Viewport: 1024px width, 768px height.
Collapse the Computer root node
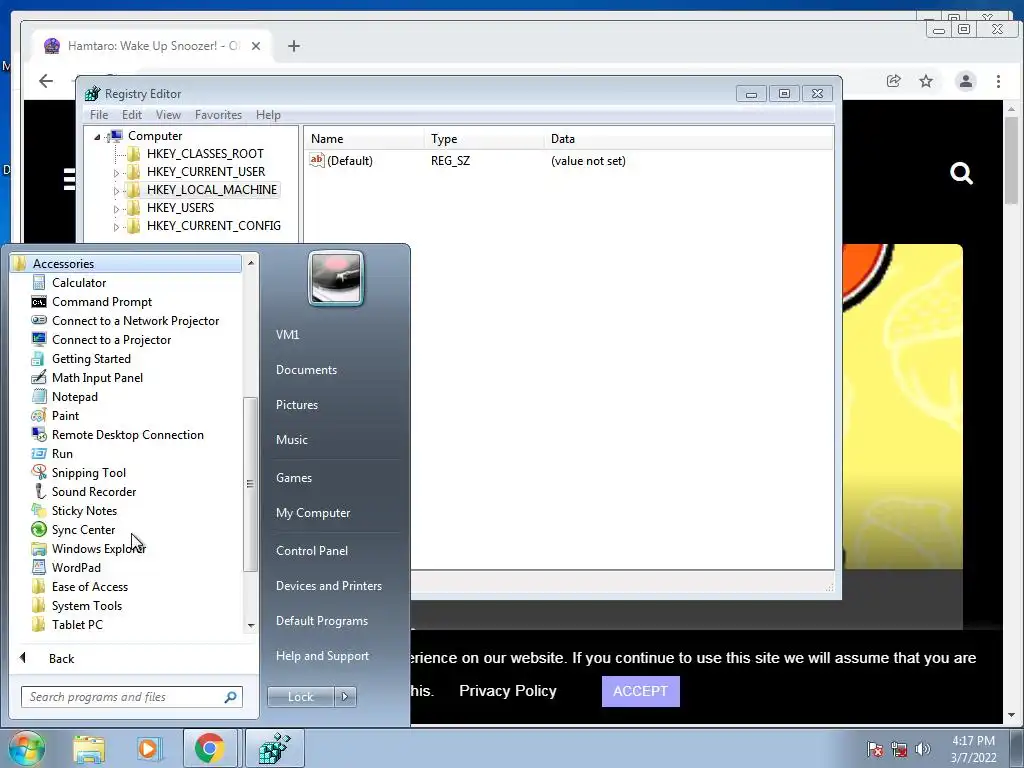point(97,137)
